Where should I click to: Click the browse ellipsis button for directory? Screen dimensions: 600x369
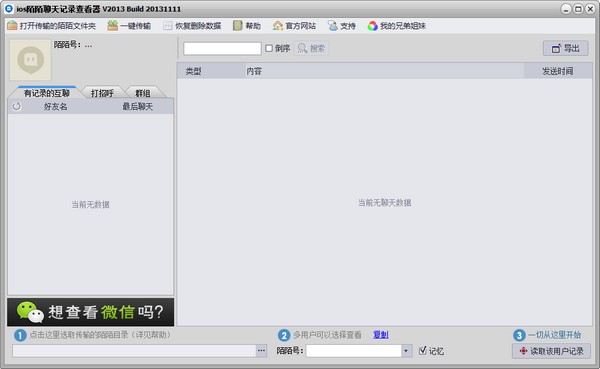(x=261, y=351)
